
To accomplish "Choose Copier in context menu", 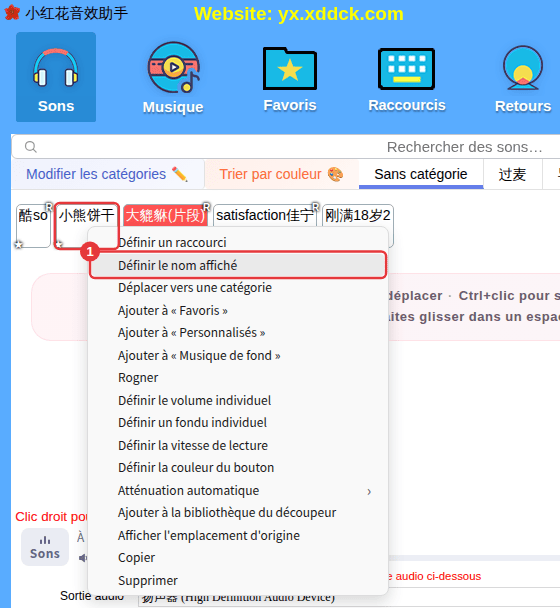I will [x=238, y=558].
